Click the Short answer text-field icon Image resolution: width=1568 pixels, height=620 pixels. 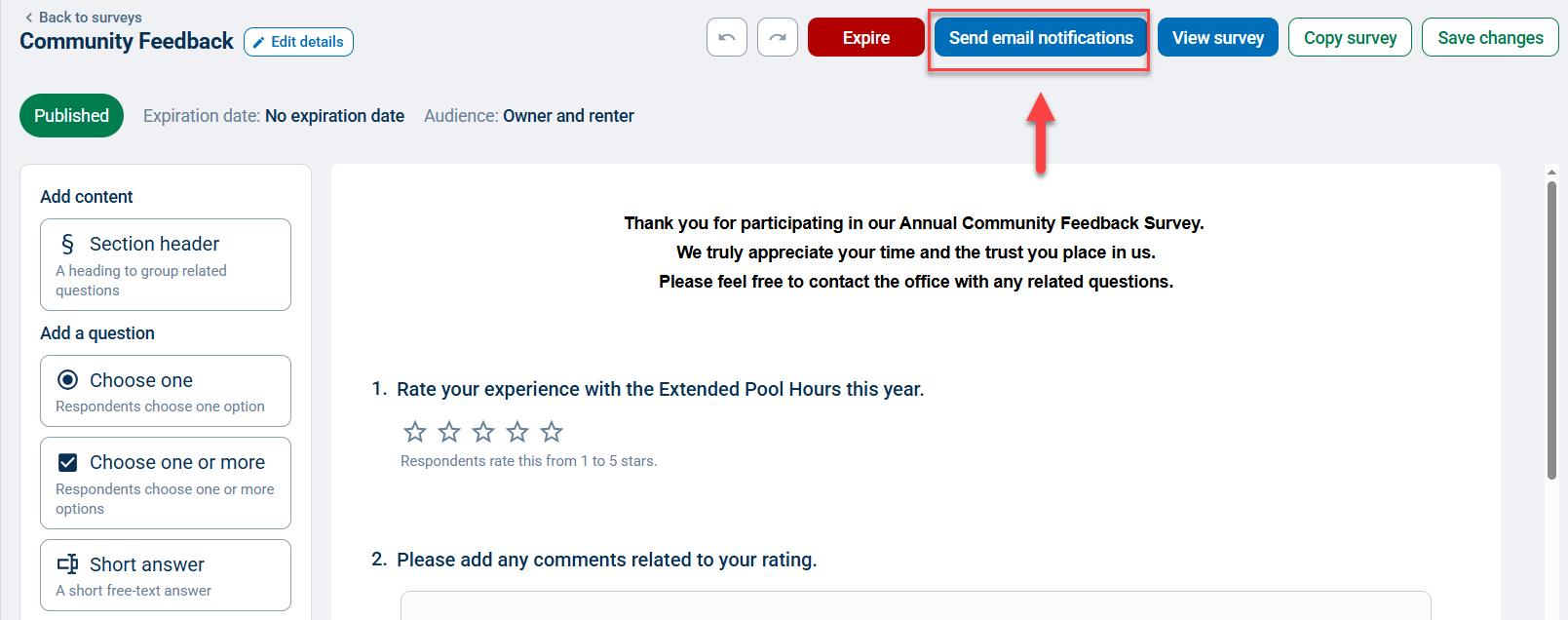[x=67, y=564]
